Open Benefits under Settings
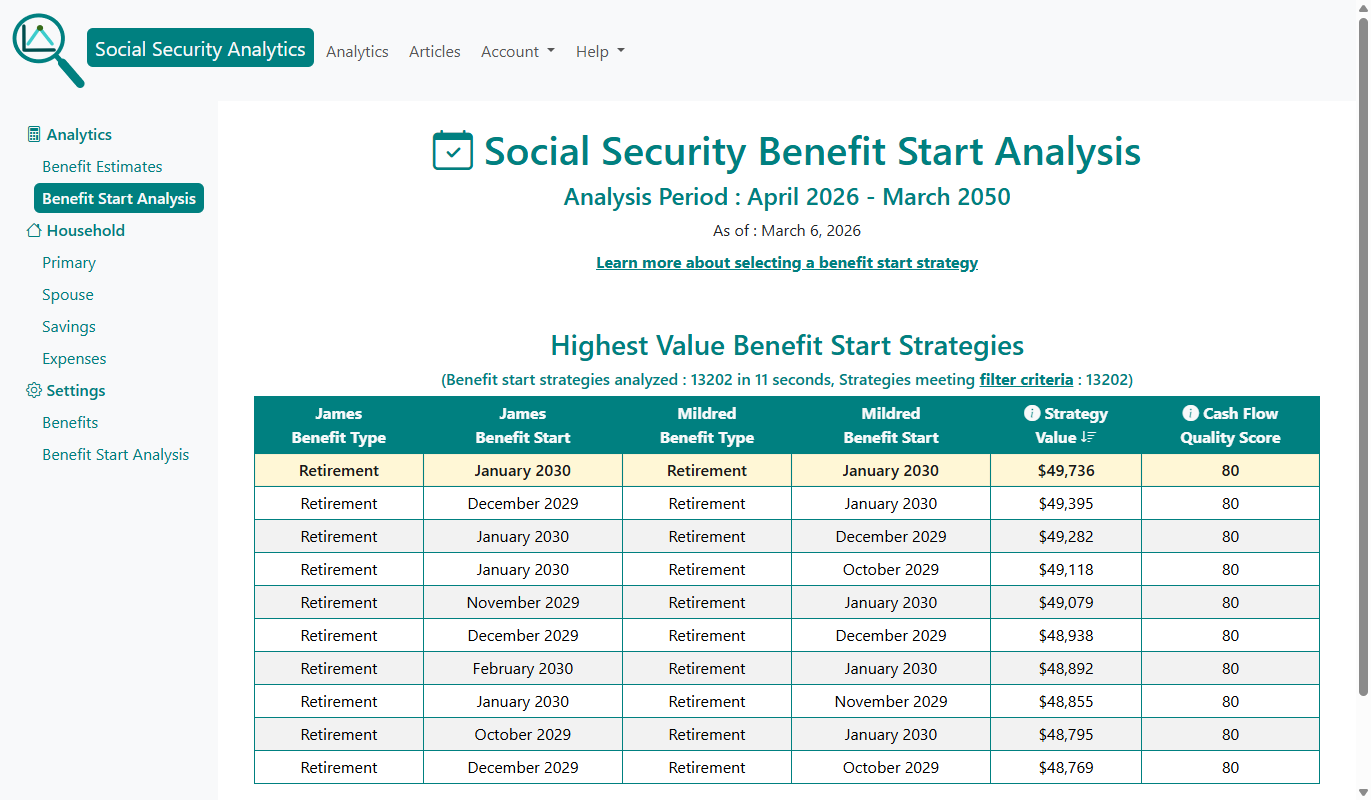This screenshot has height=800, width=1371. [x=70, y=422]
